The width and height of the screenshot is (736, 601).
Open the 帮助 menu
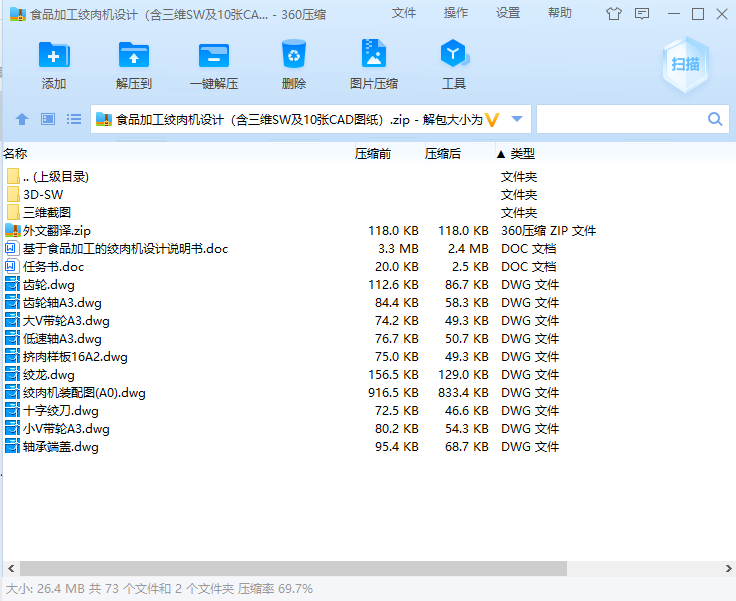coord(560,13)
